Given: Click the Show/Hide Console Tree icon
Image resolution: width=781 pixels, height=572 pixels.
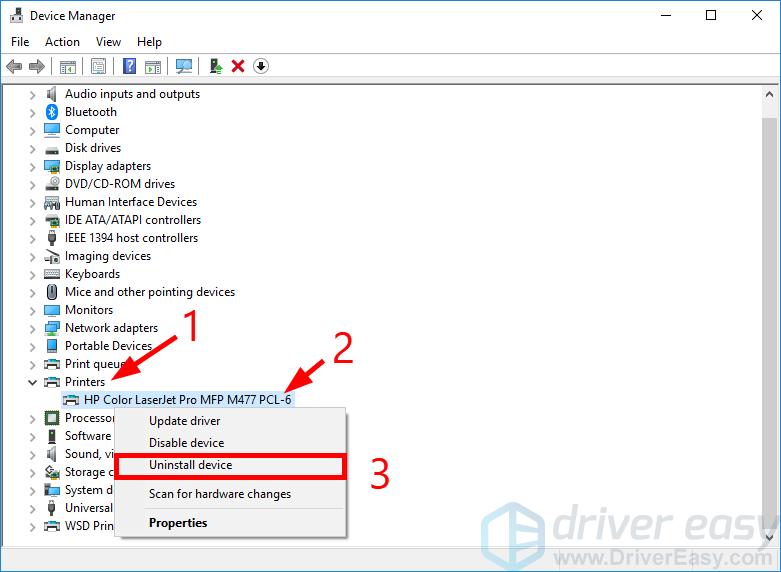Looking at the screenshot, I should click(x=68, y=66).
